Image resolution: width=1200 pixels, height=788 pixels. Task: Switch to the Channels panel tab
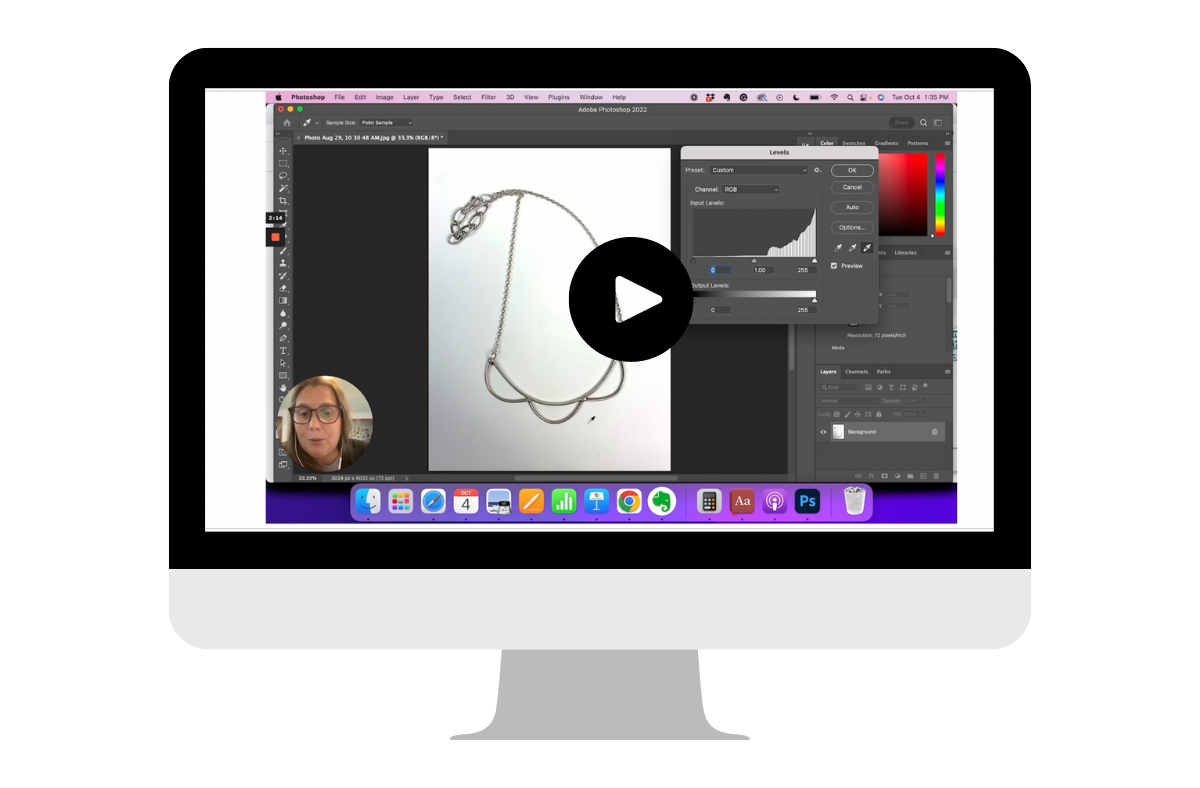point(856,372)
